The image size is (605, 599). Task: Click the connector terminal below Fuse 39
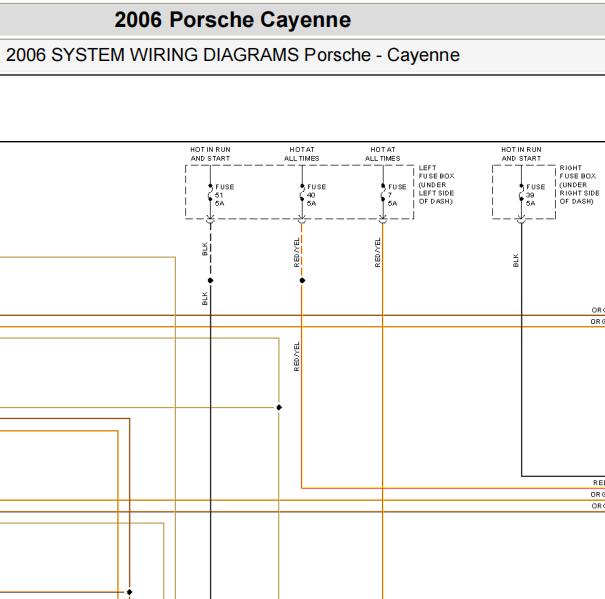coord(521,220)
